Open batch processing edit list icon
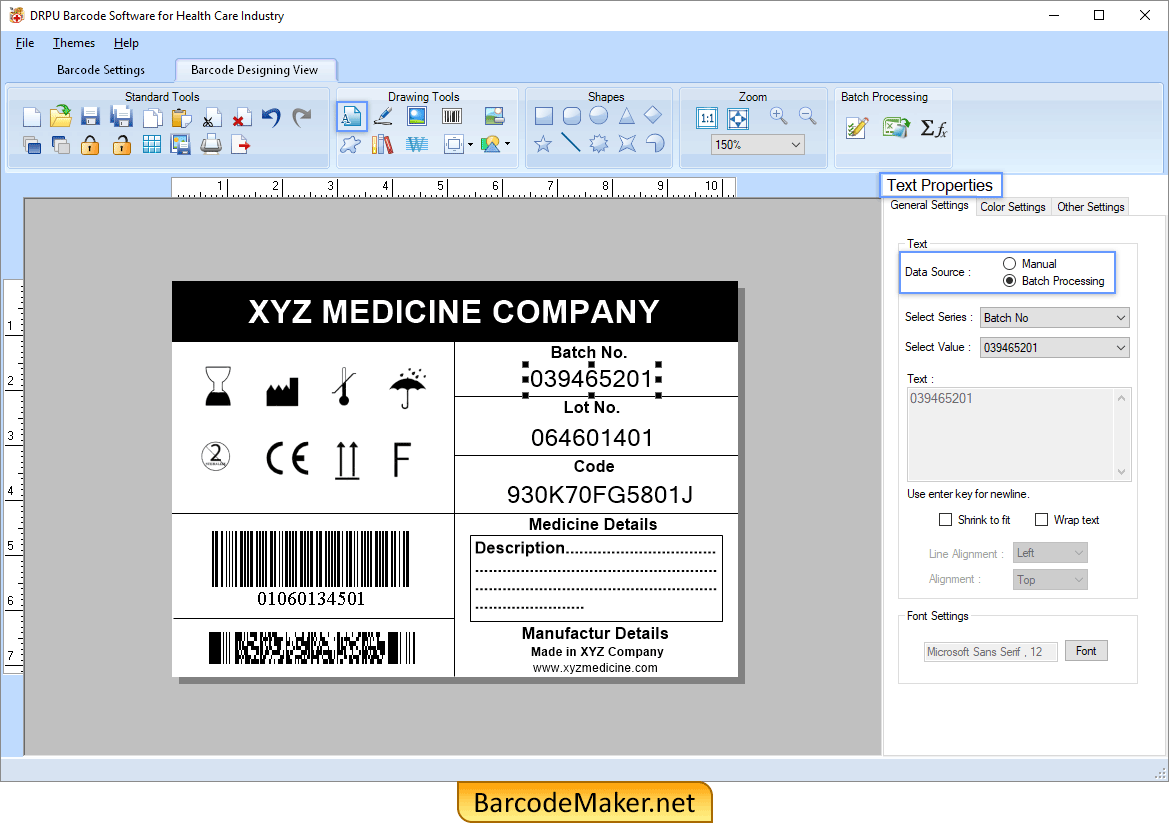Image resolution: width=1169 pixels, height=823 pixels. (x=857, y=128)
